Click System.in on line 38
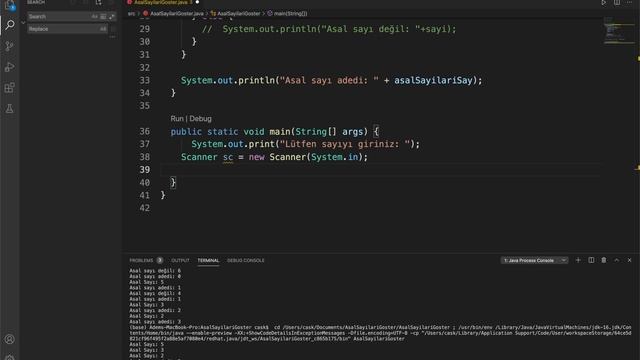Screen dimensions: 640x360 335,157
